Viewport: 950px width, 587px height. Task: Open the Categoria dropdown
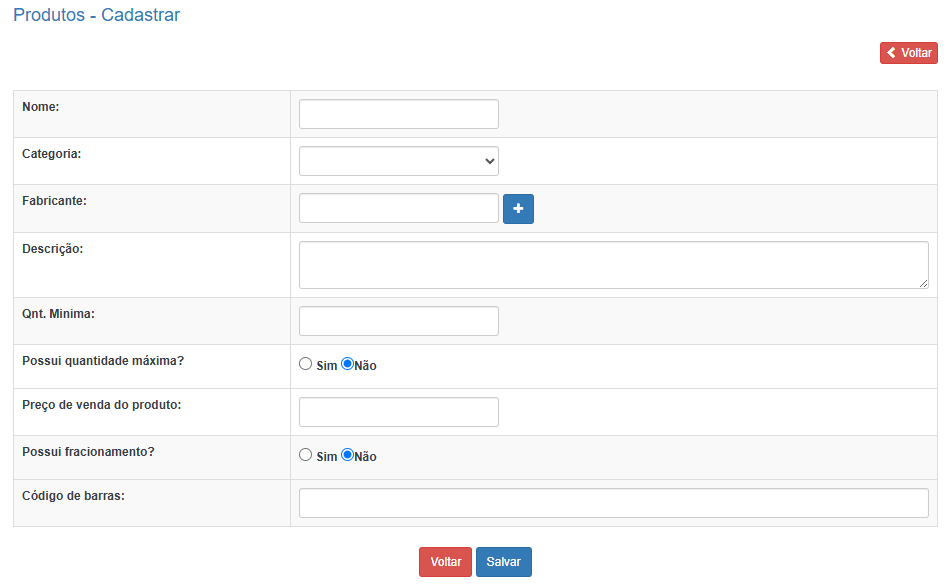(x=398, y=161)
